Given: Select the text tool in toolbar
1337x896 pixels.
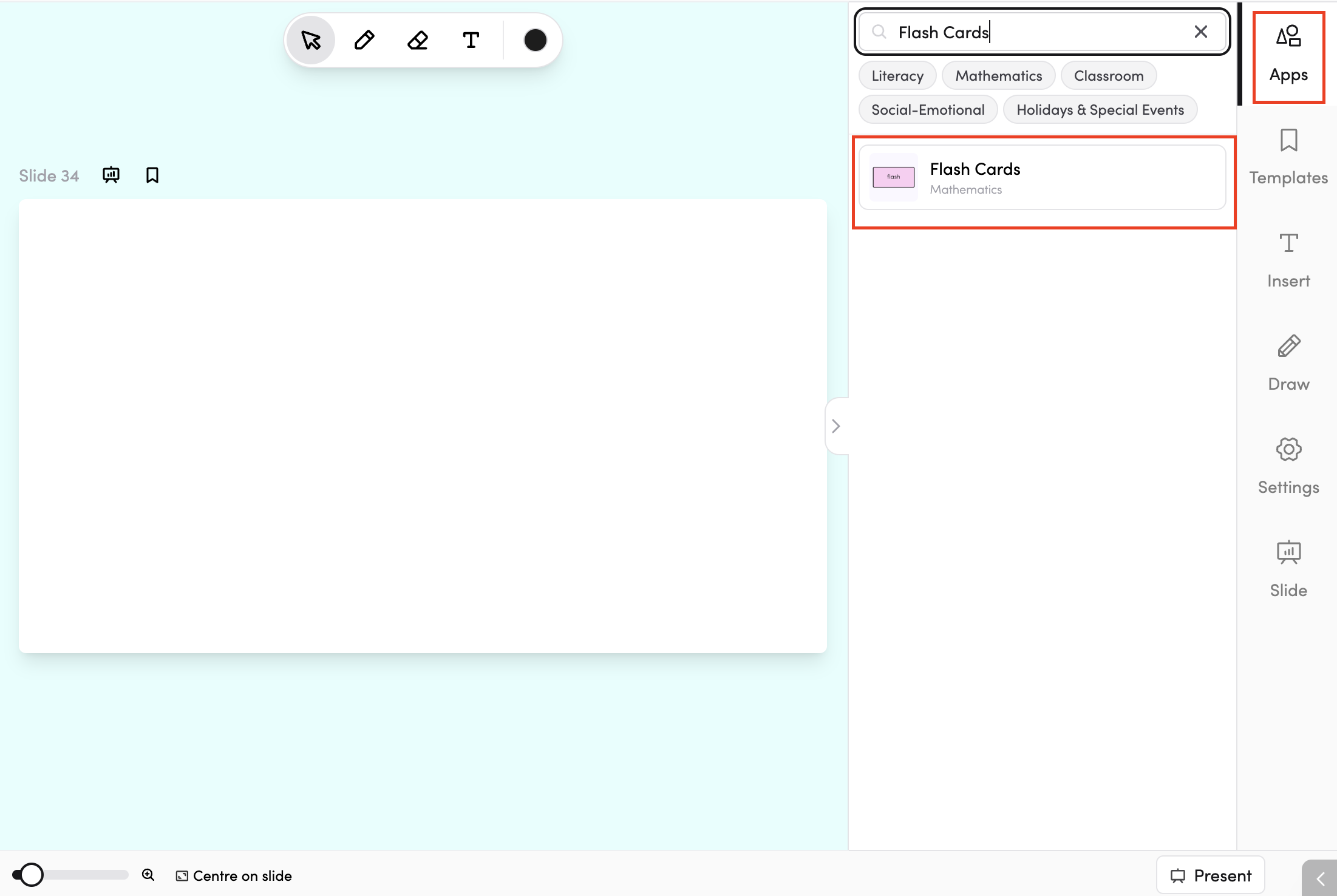Looking at the screenshot, I should 471,40.
